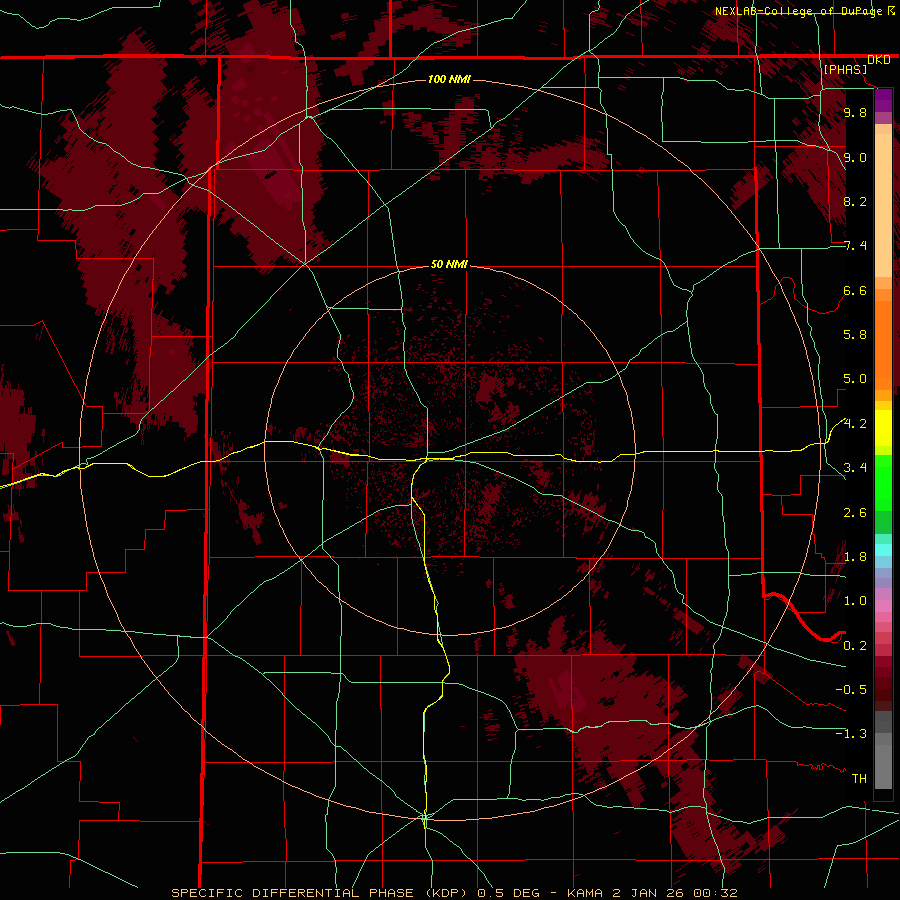Click the DKD label above the legend
Image resolution: width=900 pixels, height=900 pixels.
(x=879, y=60)
